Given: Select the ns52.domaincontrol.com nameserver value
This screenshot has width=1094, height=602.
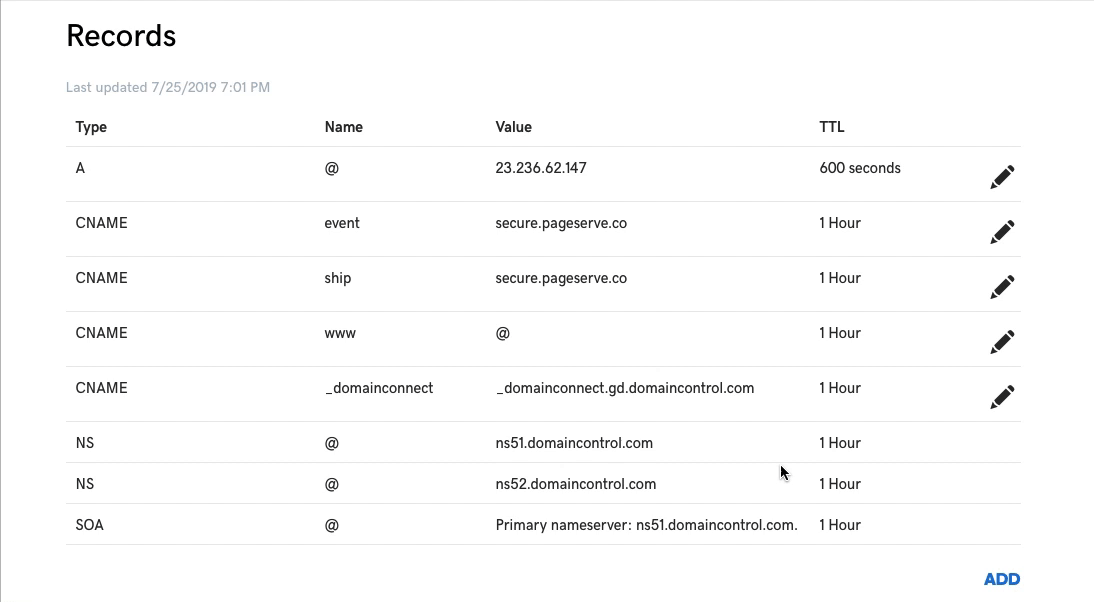Looking at the screenshot, I should pos(576,484).
